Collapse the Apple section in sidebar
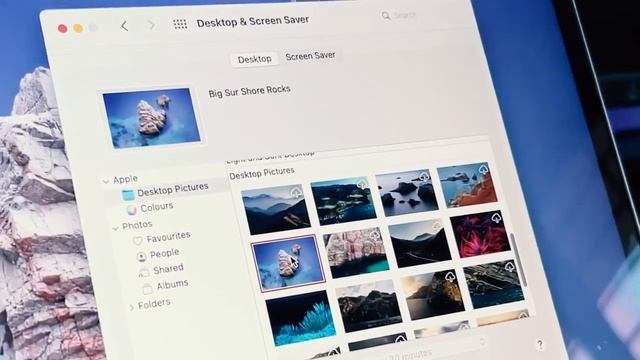Viewport: 640px width, 360px height. [106, 181]
